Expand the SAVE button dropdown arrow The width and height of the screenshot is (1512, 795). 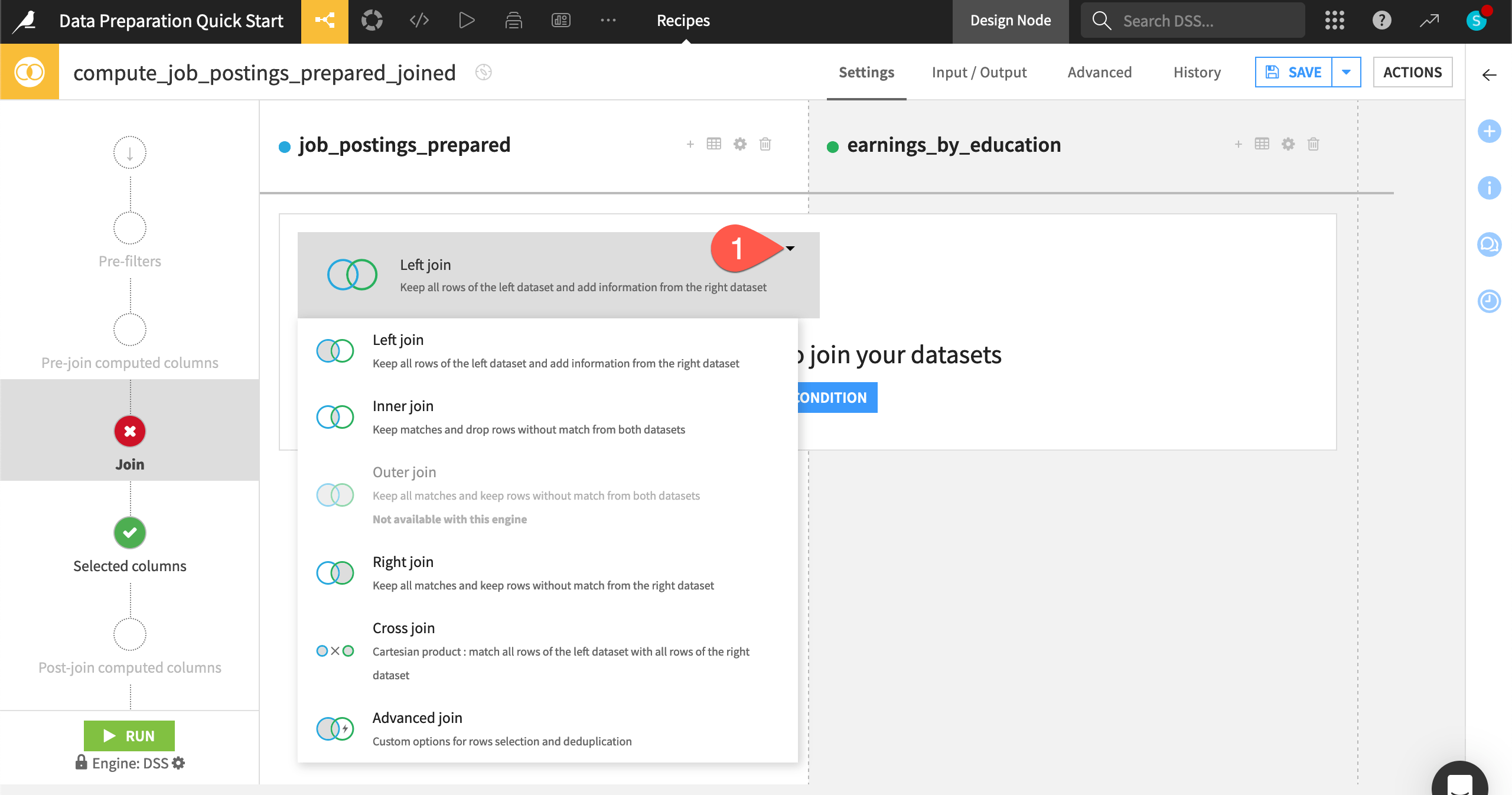coord(1347,71)
